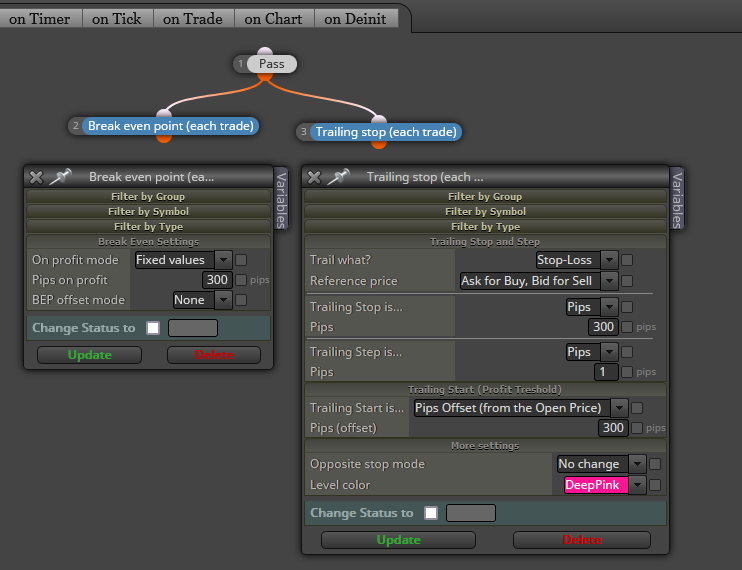Open the Reference price dropdown
742x570 pixels.
coord(539,281)
